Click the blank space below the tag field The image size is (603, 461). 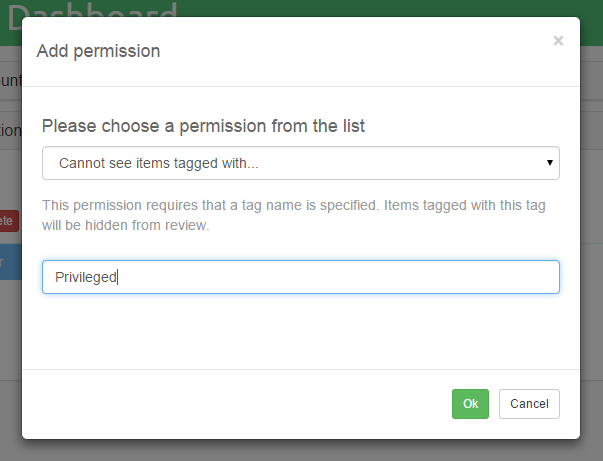tap(300, 330)
